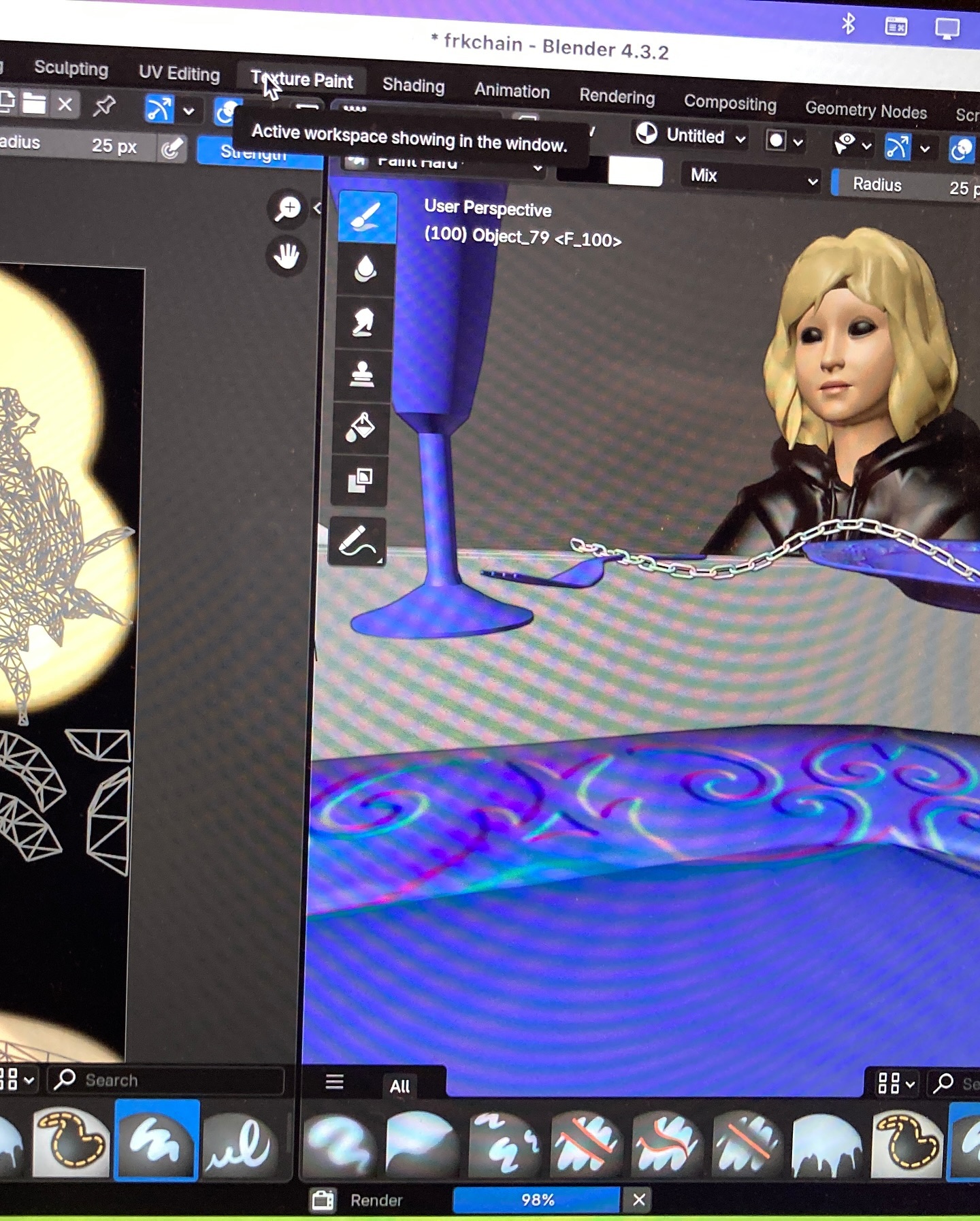The width and height of the screenshot is (980, 1221).
Task: Open the mask settings dropdown next to Untitled
Action: click(785, 141)
